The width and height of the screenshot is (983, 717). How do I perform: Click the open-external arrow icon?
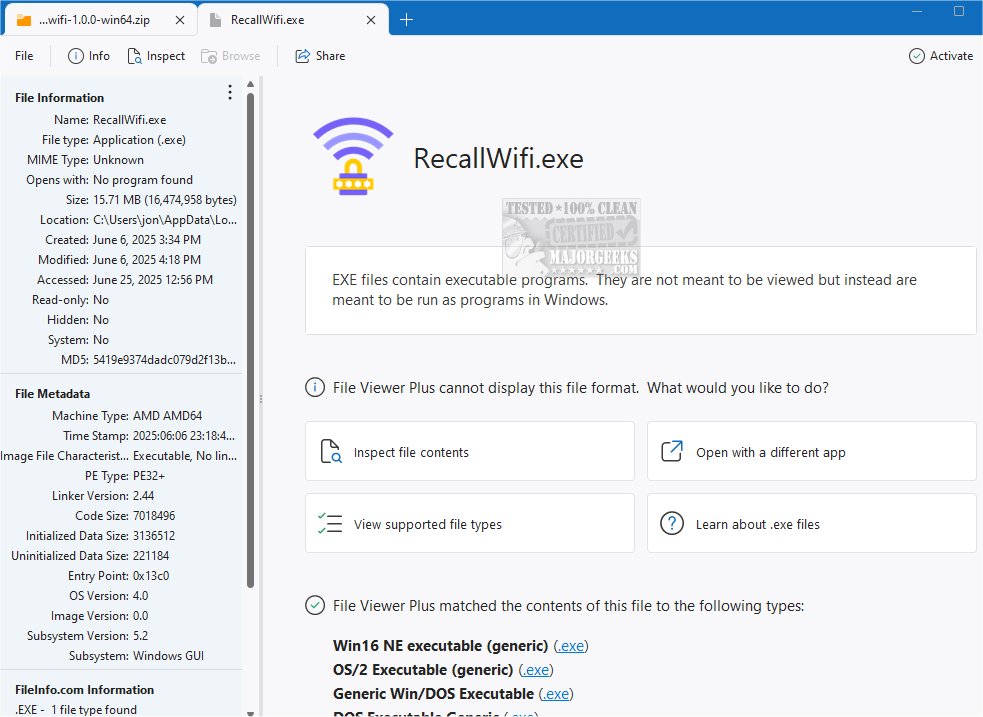point(672,451)
